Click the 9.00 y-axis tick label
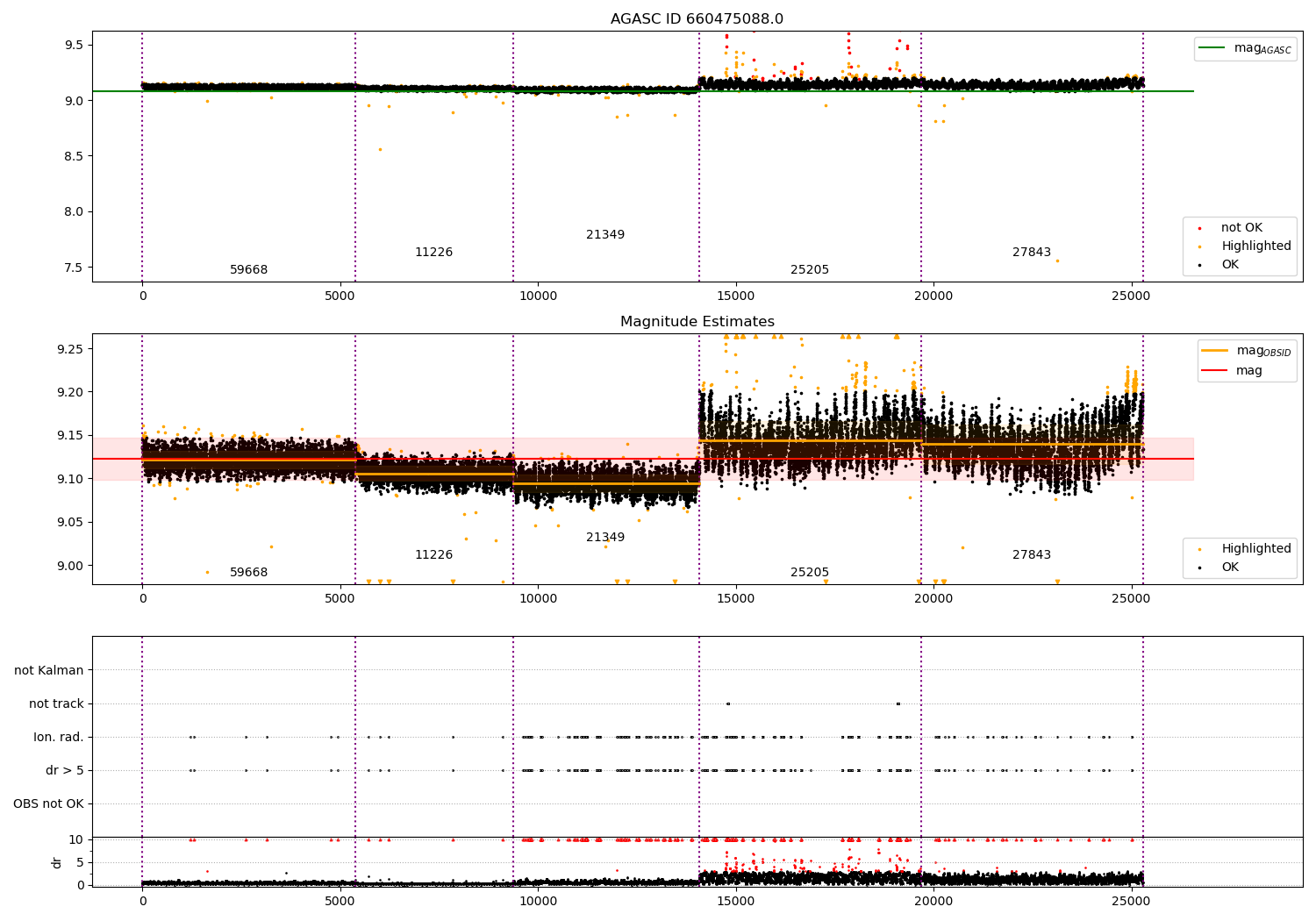Image resolution: width=1316 pixels, height=921 pixels. [71, 566]
